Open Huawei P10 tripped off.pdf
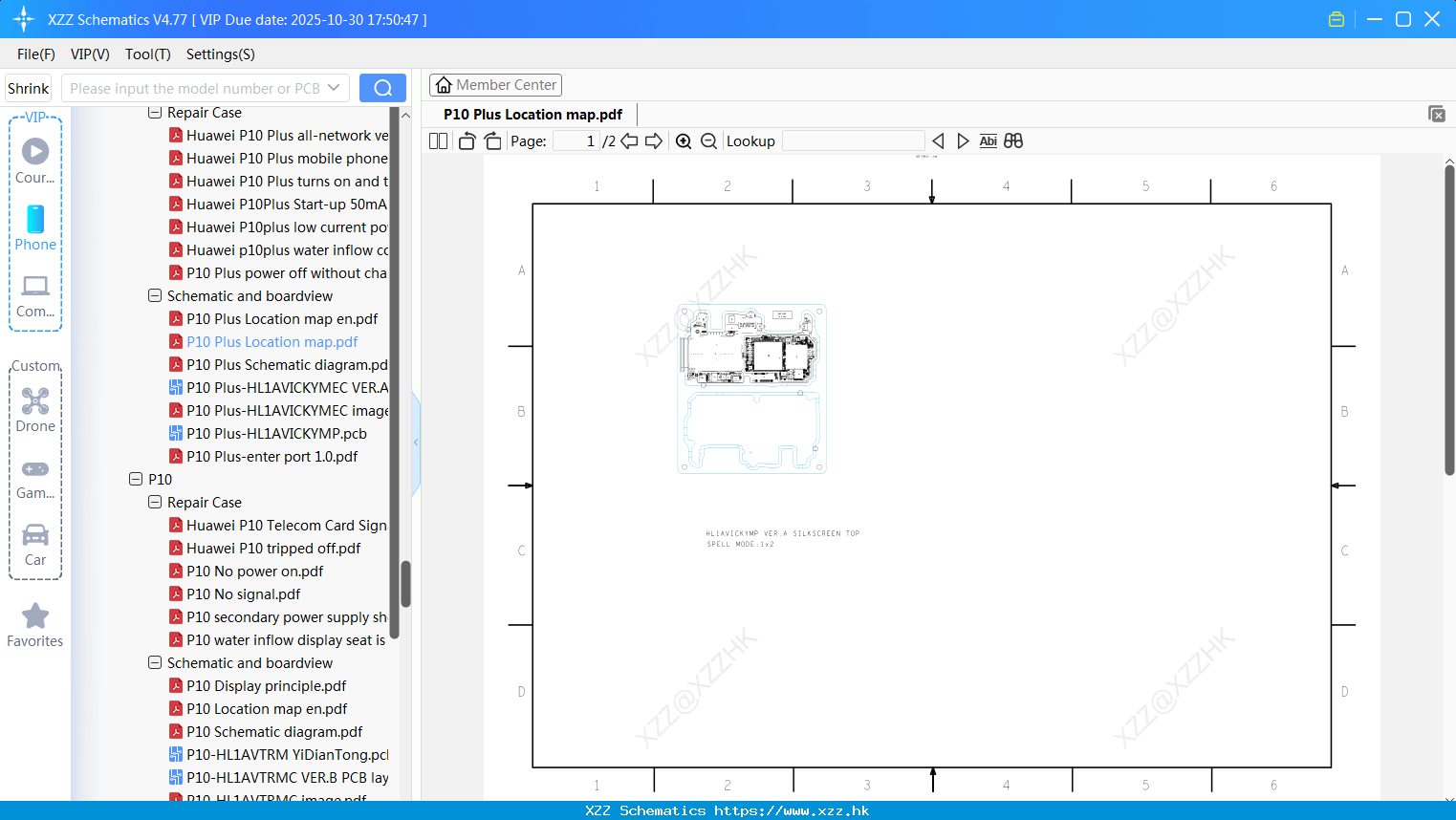 (265, 548)
